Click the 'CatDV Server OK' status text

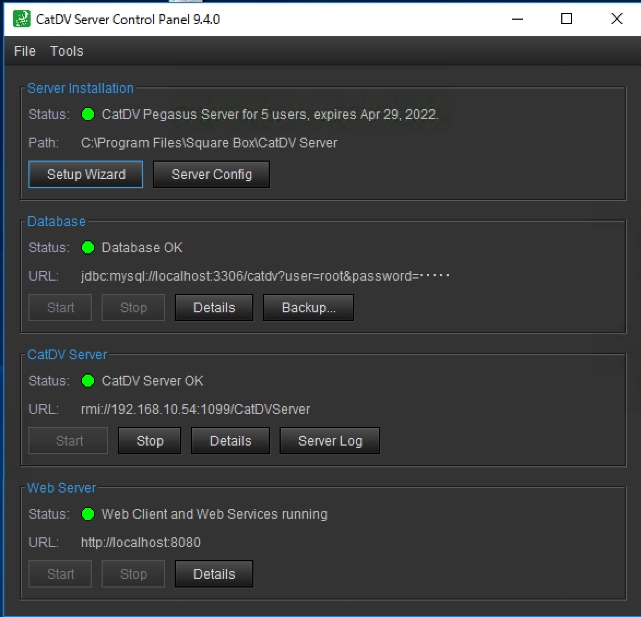152,381
